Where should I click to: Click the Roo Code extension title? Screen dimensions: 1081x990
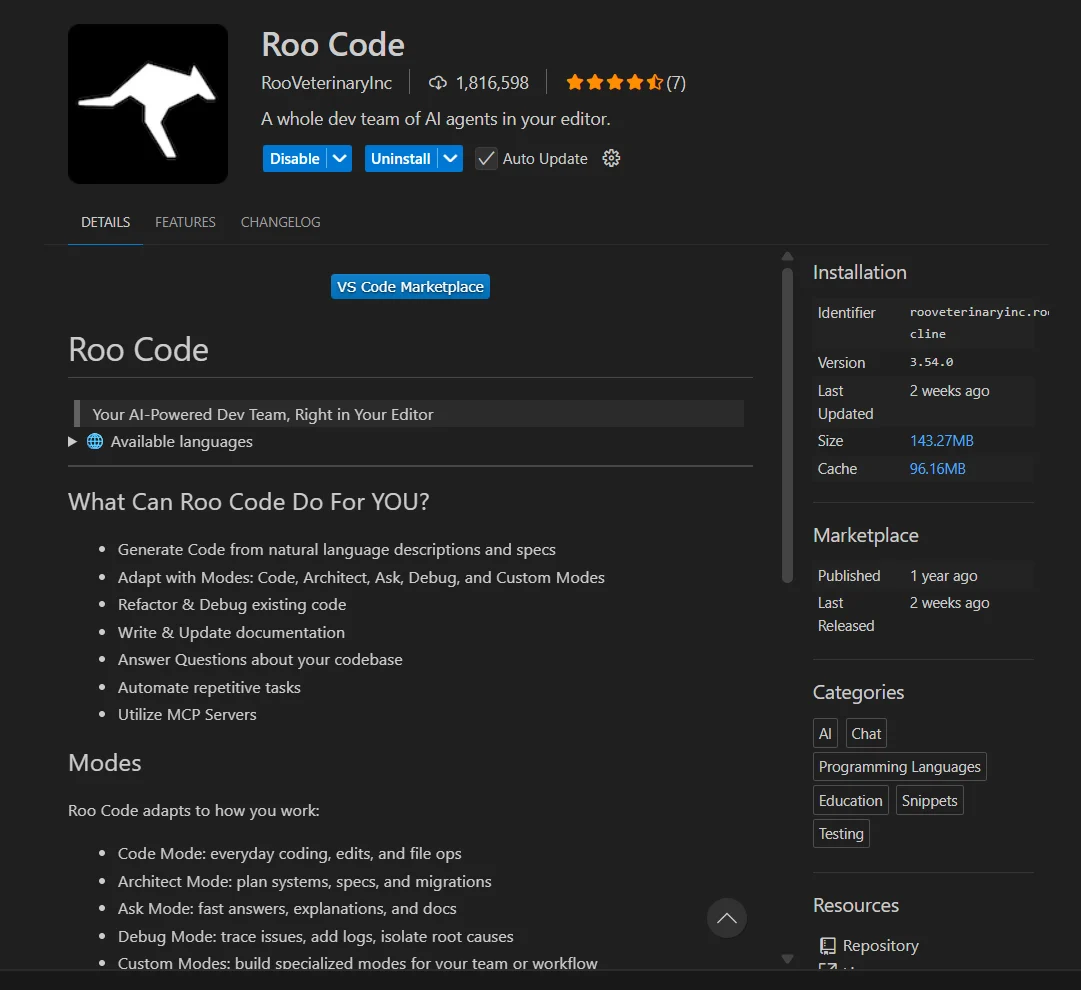tap(333, 45)
